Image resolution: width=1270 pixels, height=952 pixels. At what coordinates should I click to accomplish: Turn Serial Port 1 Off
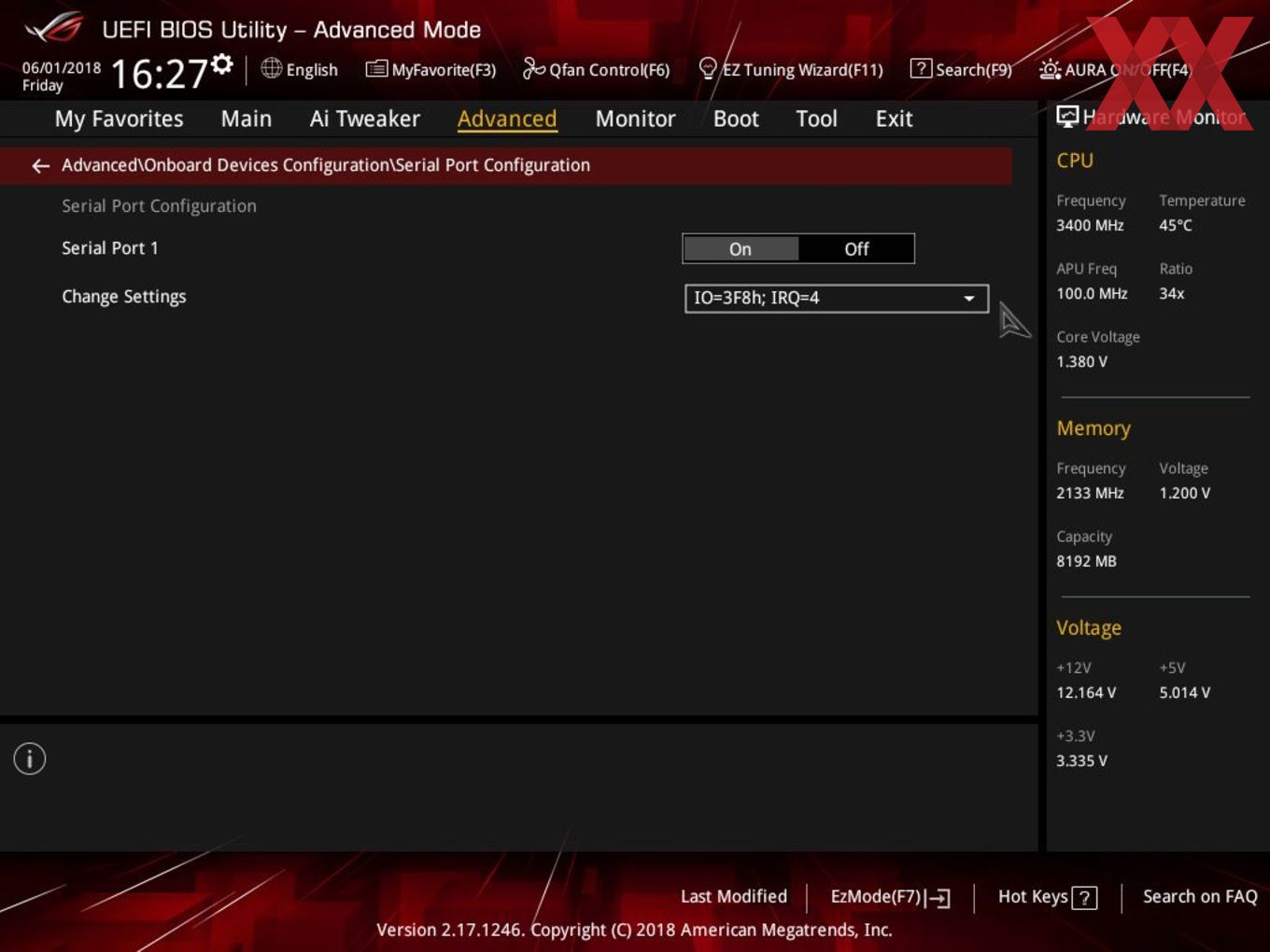[x=856, y=249]
